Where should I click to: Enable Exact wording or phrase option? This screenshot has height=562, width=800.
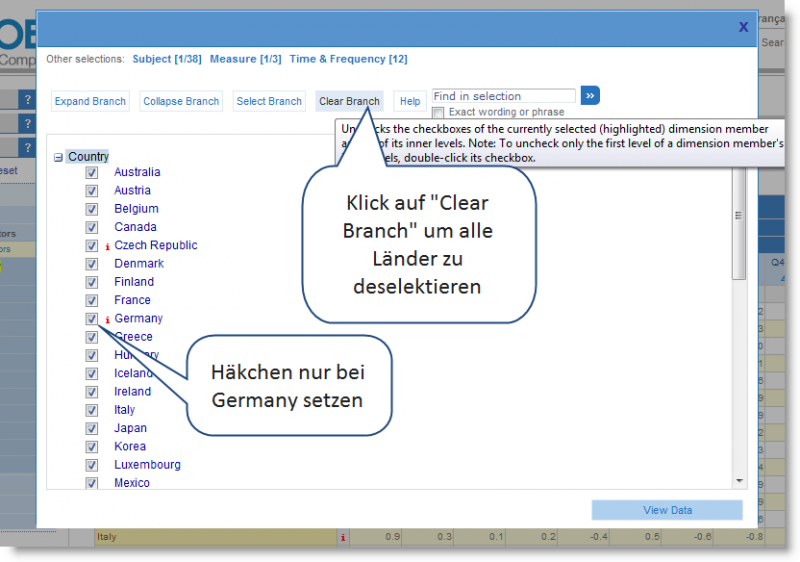click(x=438, y=113)
